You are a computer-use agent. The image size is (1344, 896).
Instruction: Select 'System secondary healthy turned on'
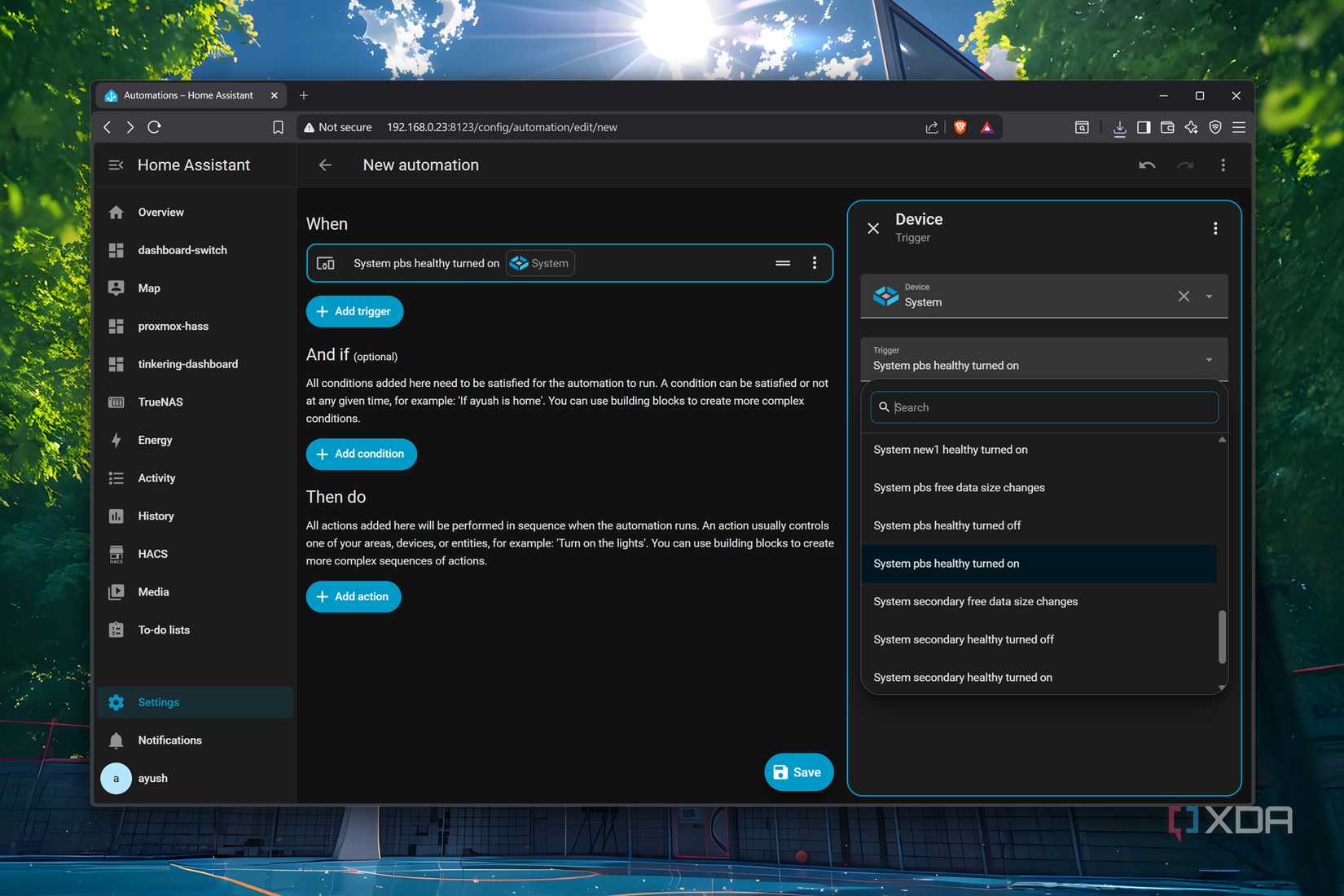tap(1039, 678)
